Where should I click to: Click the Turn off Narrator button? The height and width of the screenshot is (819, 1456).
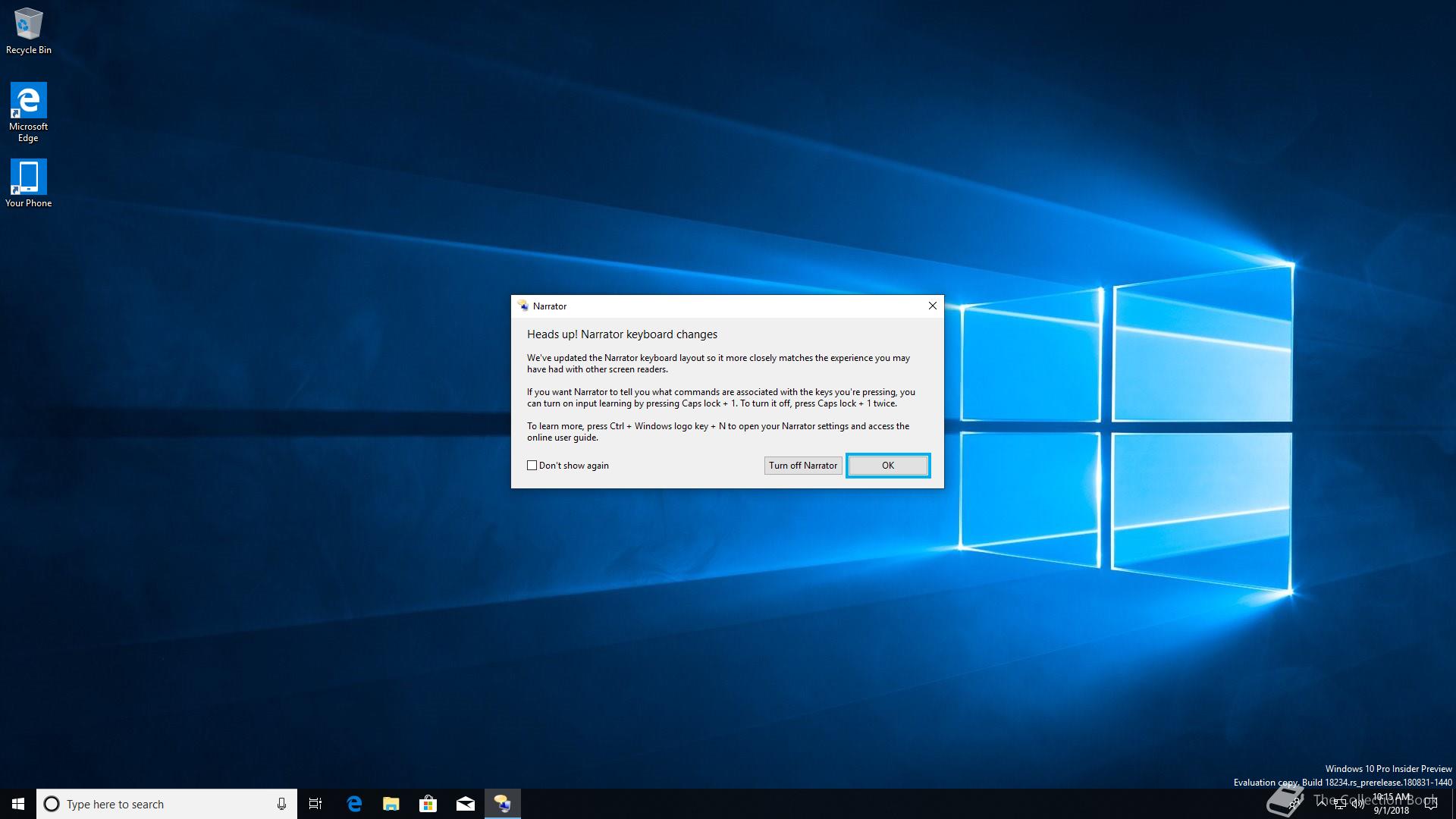click(x=802, y=466)
